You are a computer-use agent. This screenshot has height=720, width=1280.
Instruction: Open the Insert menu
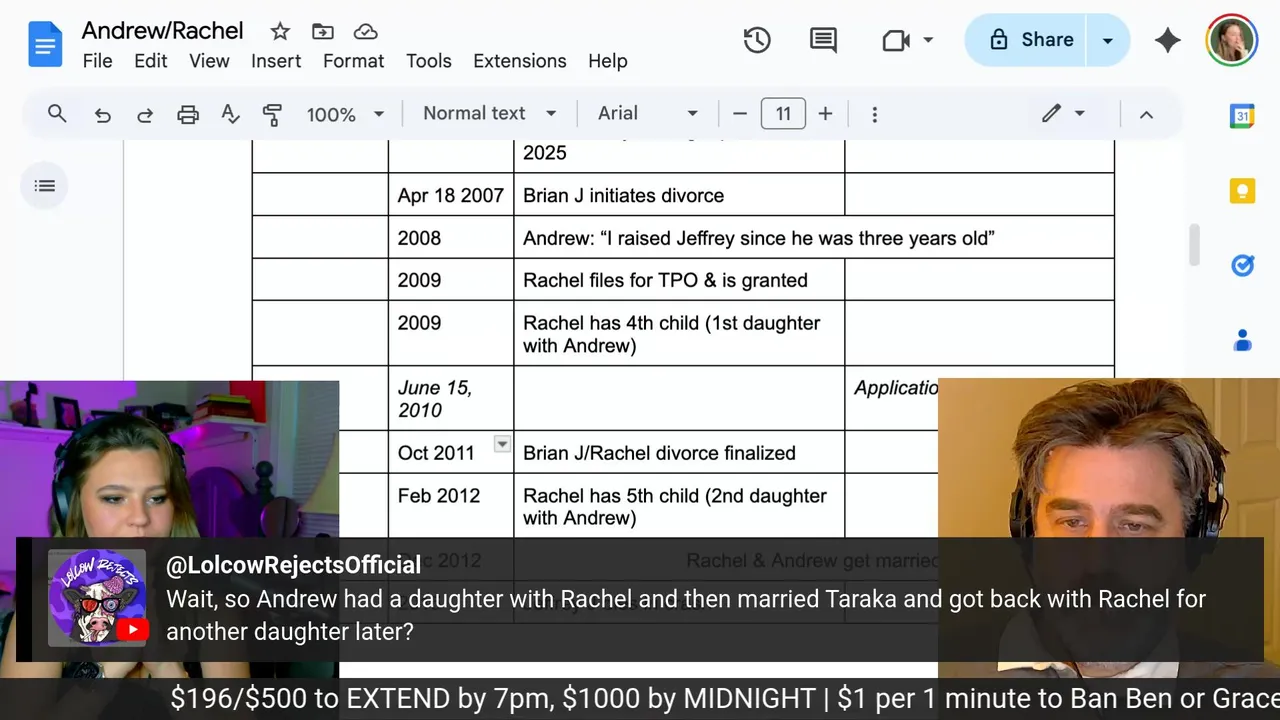click(x=276, y=61)
